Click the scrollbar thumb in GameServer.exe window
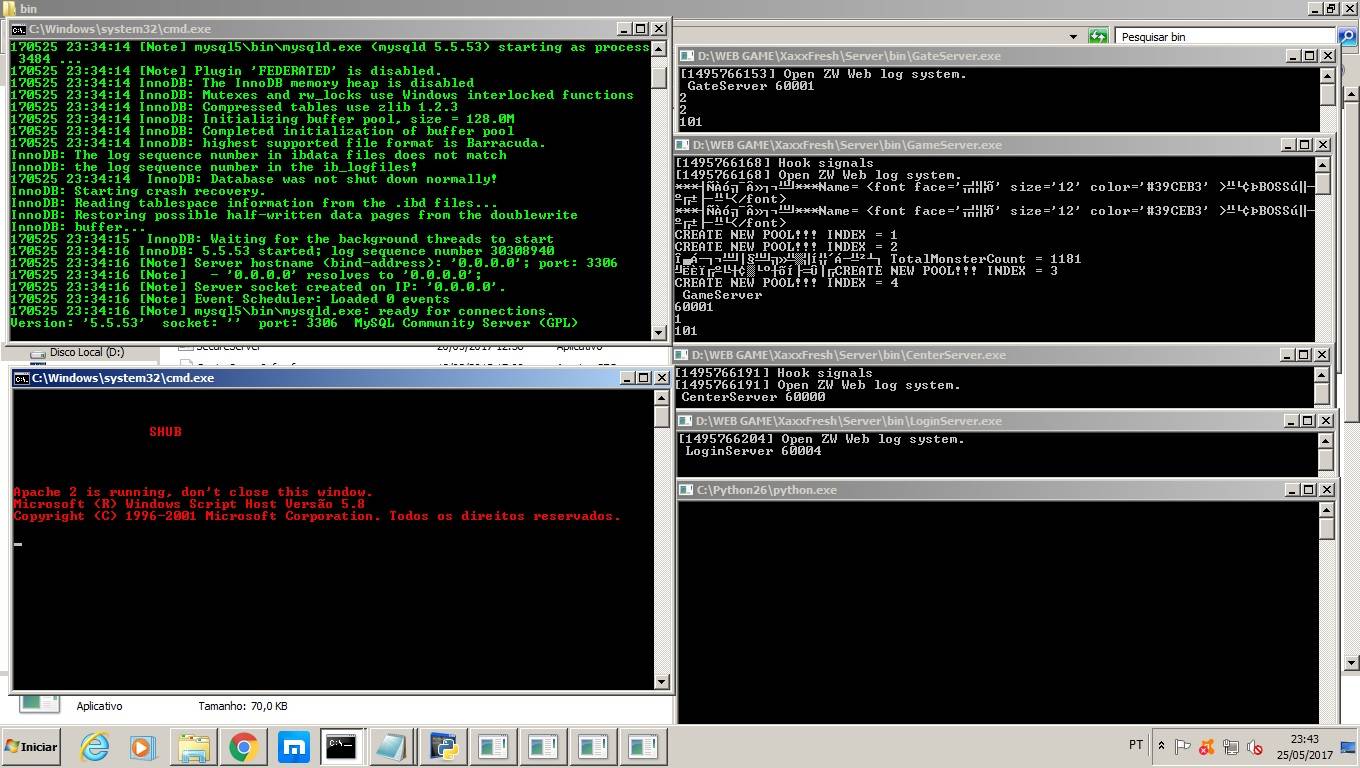Image resolution: width=1360 pixels, height=768 pixels. [1323, 184]
